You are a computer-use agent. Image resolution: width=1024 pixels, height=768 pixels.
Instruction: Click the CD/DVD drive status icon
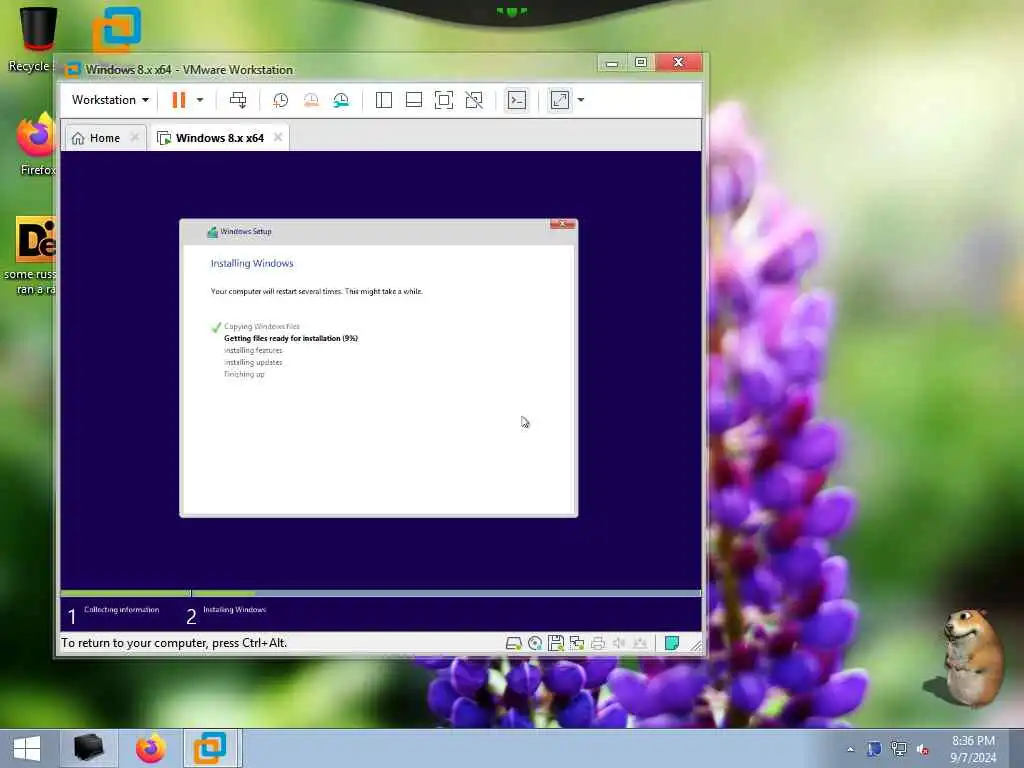tap(535, 643)
